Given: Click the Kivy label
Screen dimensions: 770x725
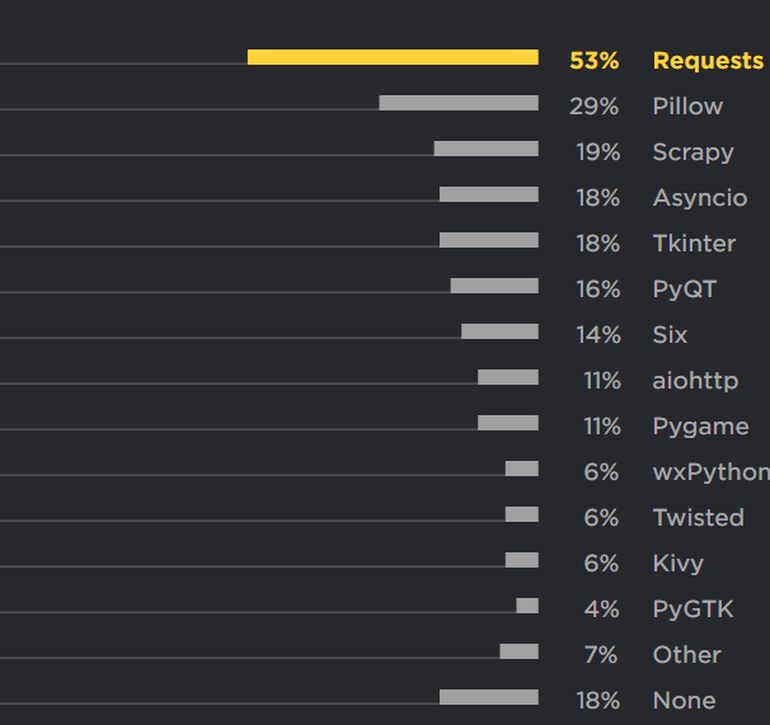Looking at the screenshot, I should click(677, 564).
